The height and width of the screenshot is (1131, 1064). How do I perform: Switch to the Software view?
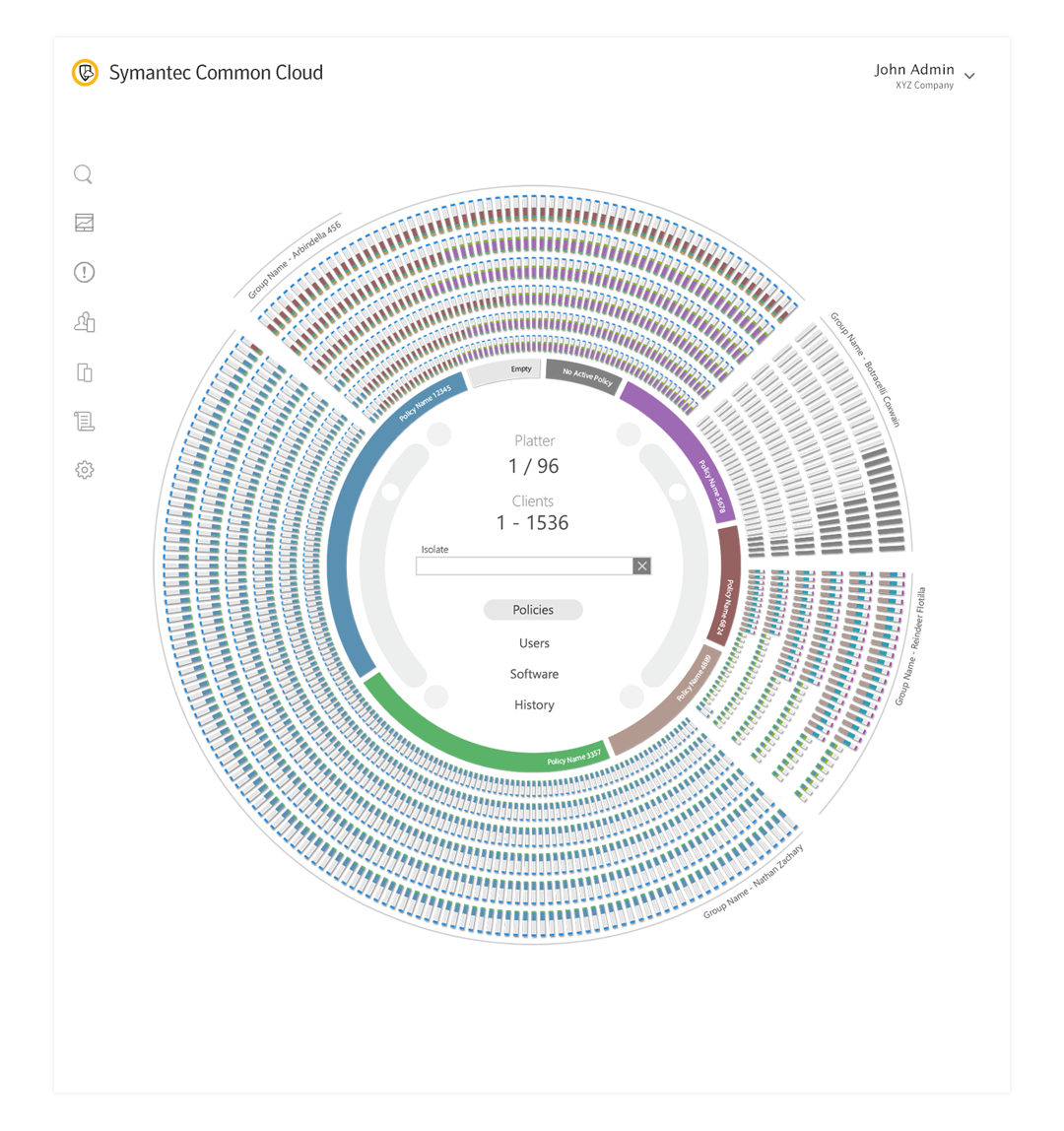534,674
